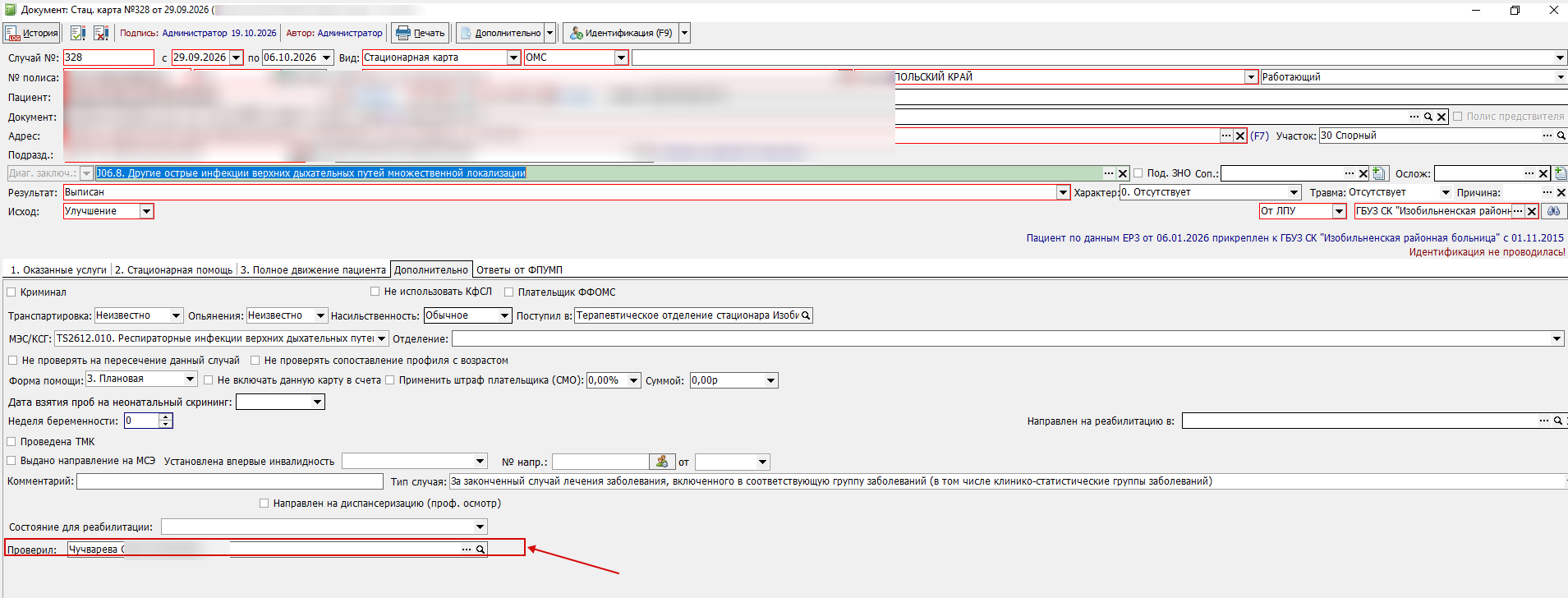Viewport: 1568px width, 598px height.
Task: Click the green check document sign icon
Action: (x=78, y=33)
